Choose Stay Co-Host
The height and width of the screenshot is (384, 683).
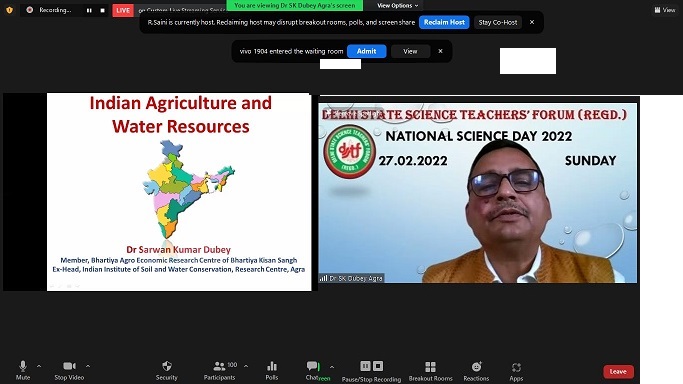[498, 22]
